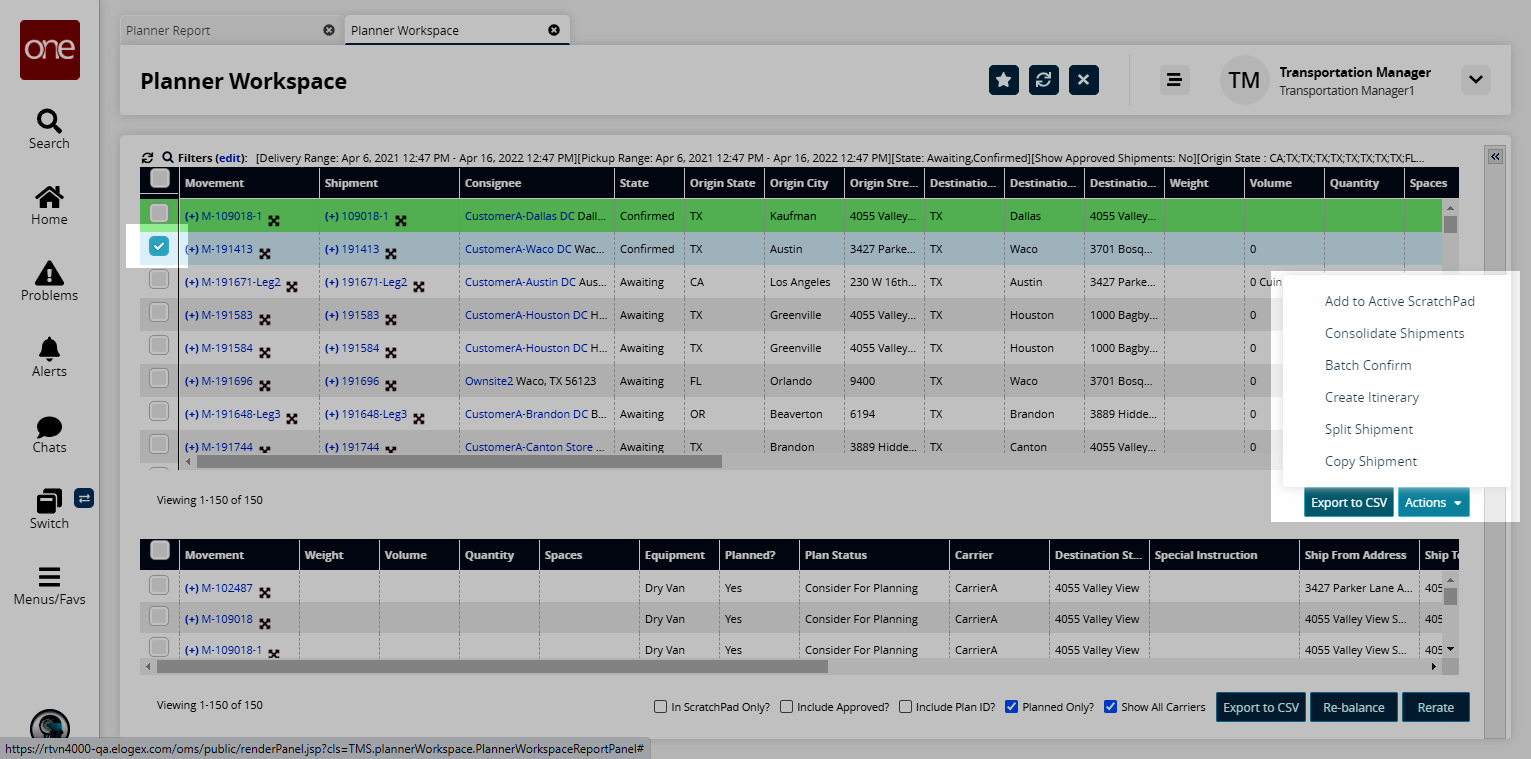This screenshot has height=759, width=1531.
Task: Click the upper grid horizontal scrollbar
Action: (x=459, y=462)
